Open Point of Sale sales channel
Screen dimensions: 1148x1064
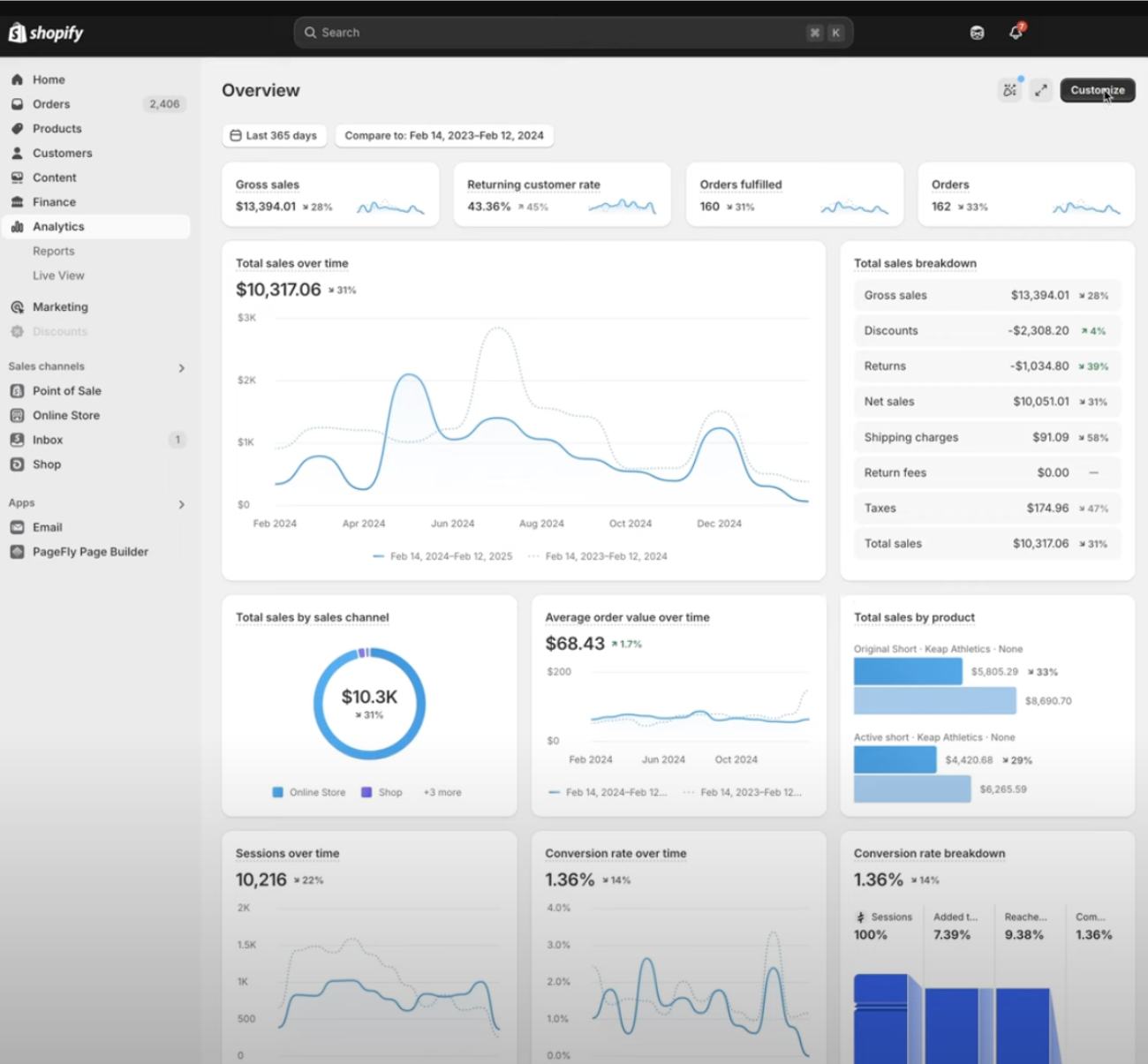(67, 390)
